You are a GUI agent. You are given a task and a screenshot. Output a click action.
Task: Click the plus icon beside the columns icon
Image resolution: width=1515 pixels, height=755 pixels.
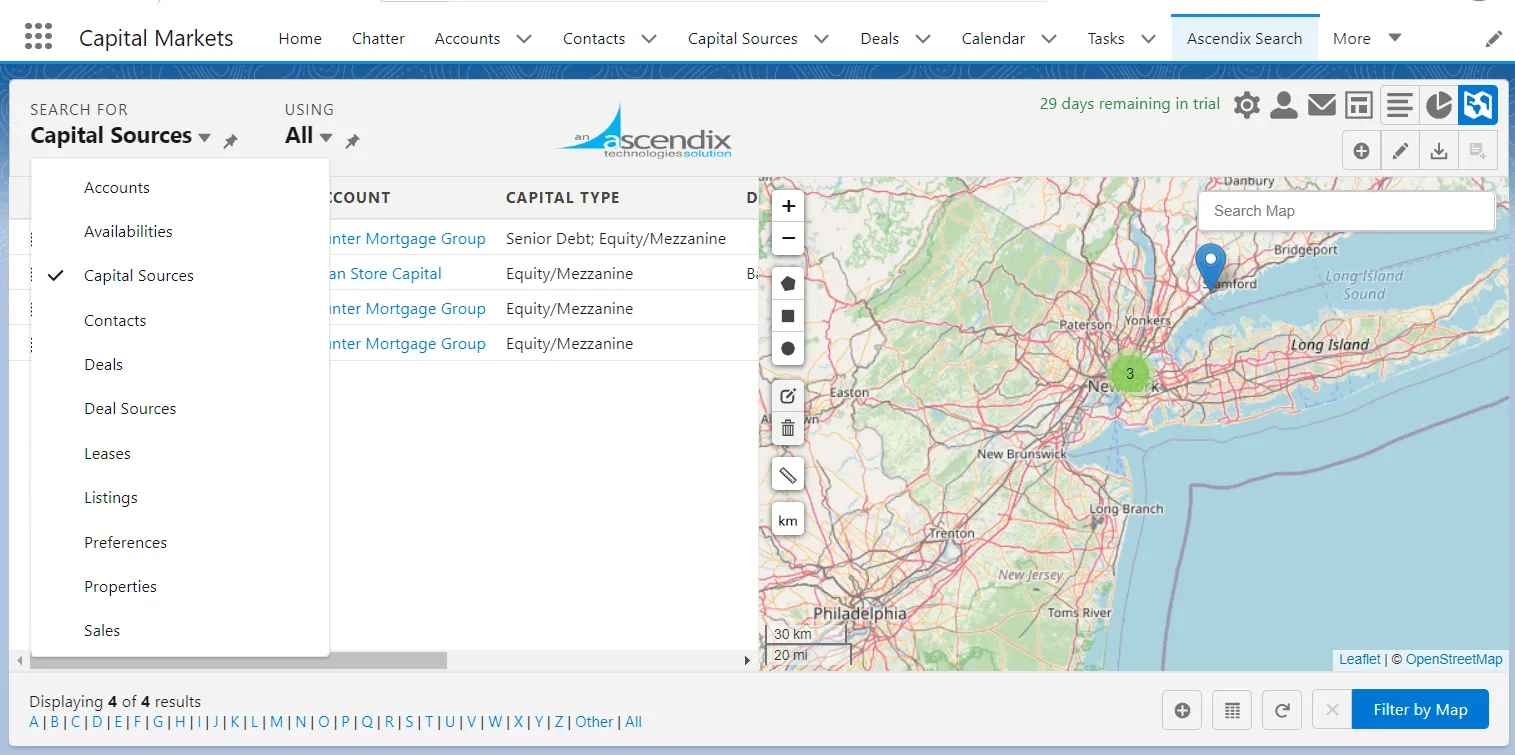click(x=1182, y=710)
